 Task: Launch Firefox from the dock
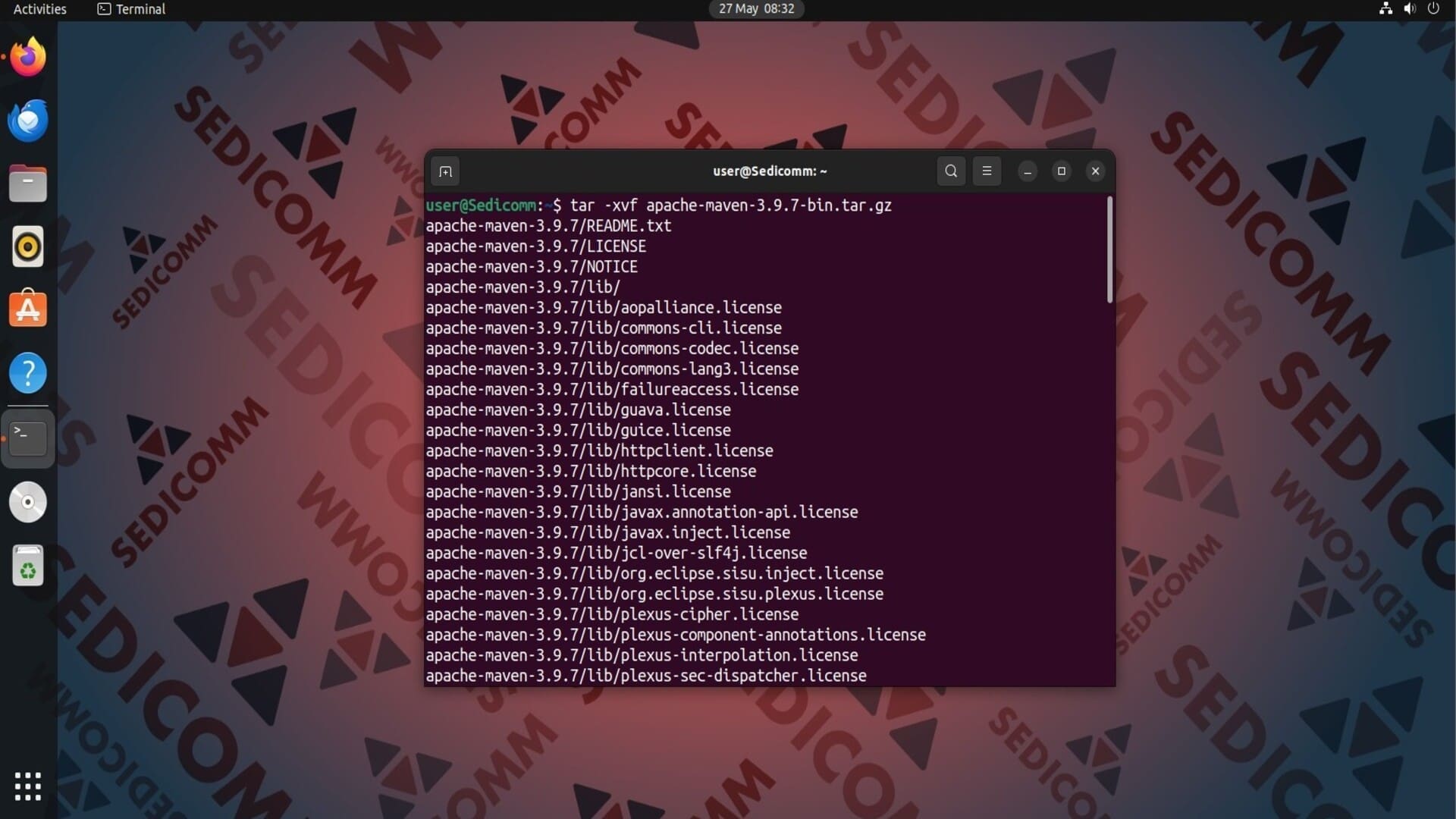point(28,57)
